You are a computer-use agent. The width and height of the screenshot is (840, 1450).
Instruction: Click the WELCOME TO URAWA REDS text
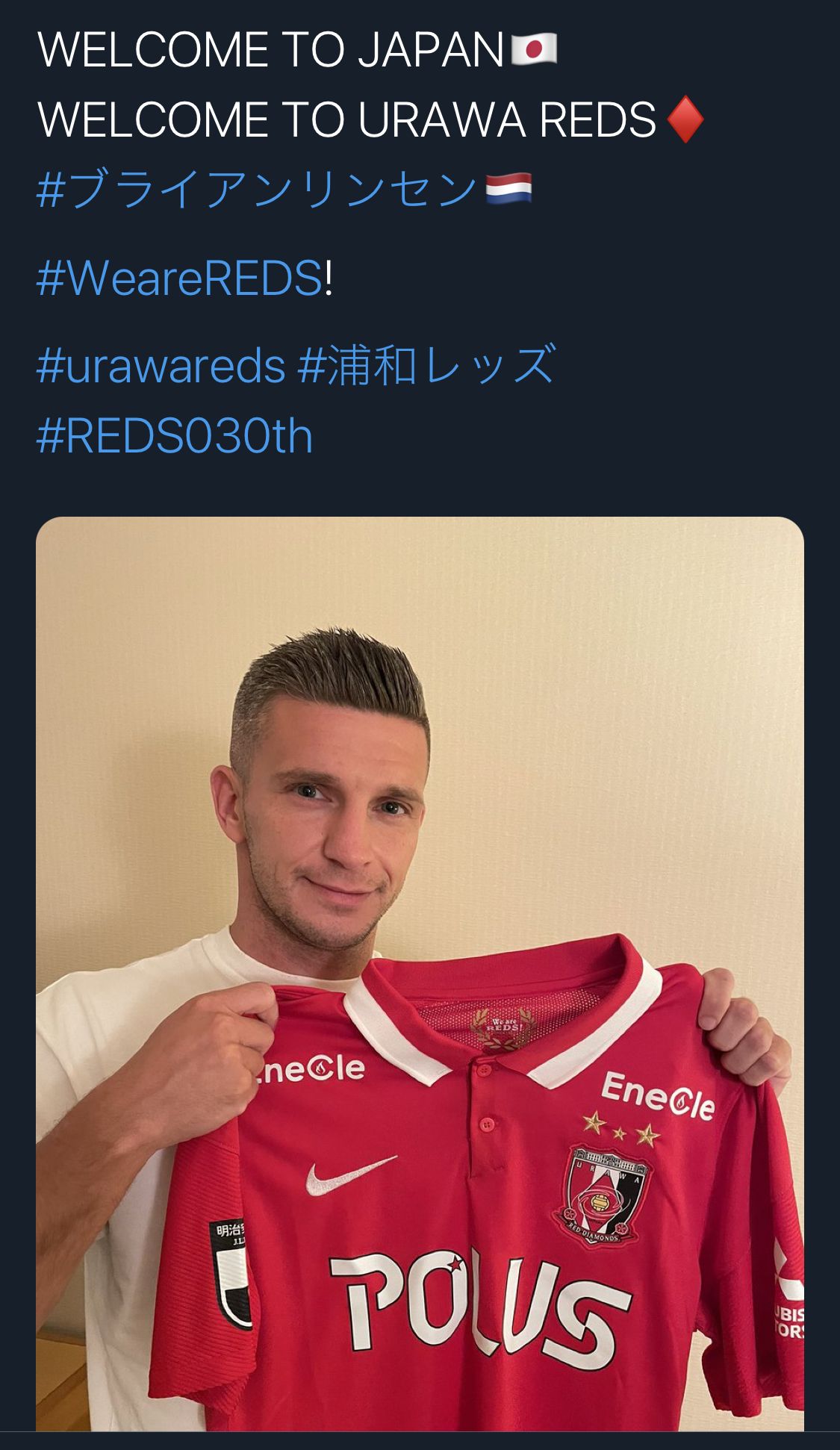point(346,120)
